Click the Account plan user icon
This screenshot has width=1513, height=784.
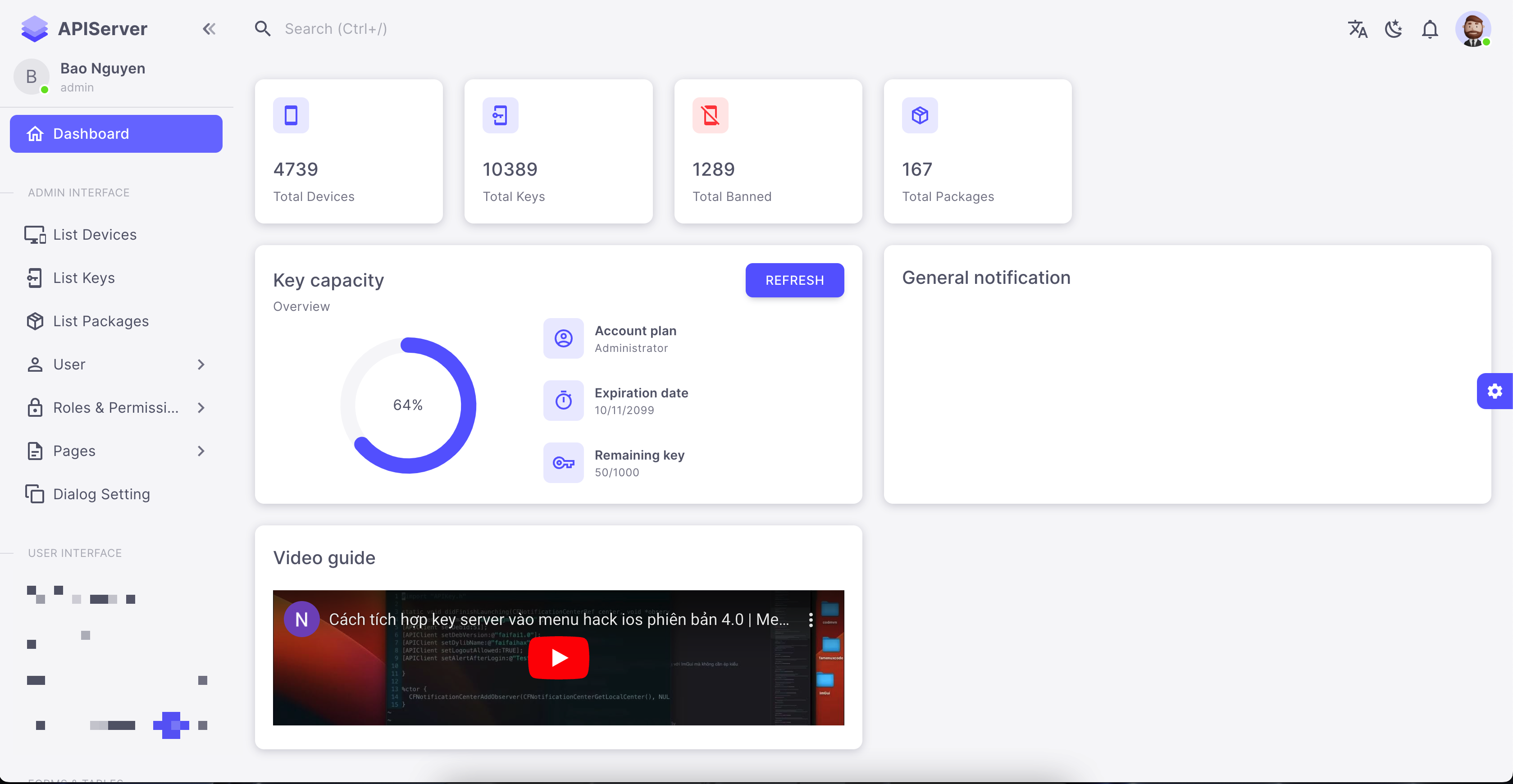pyautogui.click(x=563, y=338)
